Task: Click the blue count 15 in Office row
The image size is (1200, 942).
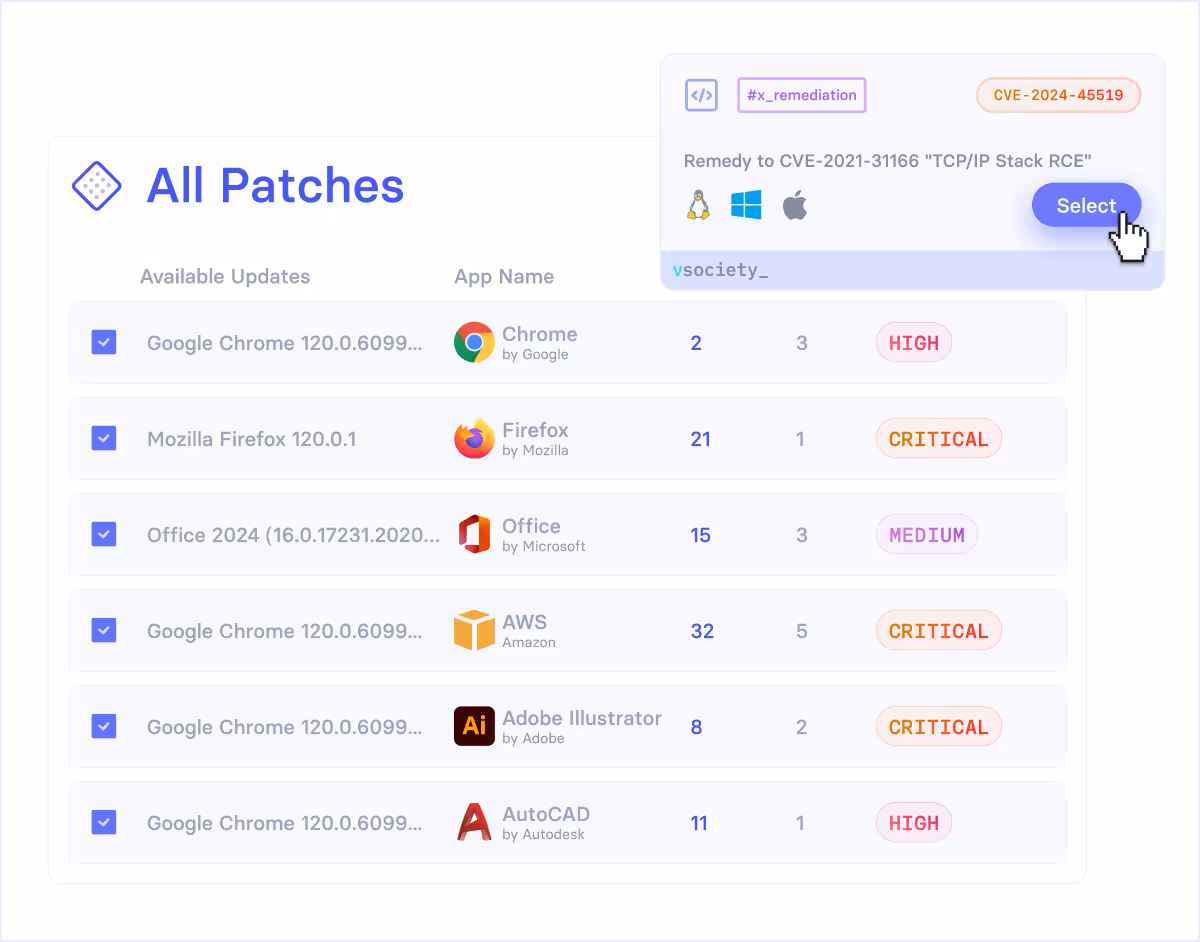Action: coord(700,535)
